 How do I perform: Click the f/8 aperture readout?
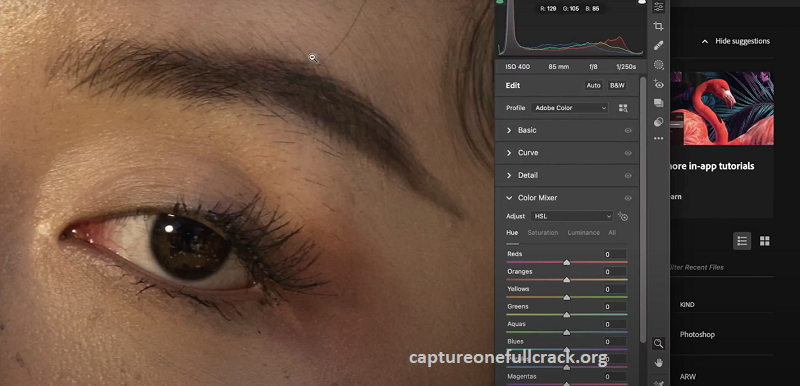(x=593, y=67)
